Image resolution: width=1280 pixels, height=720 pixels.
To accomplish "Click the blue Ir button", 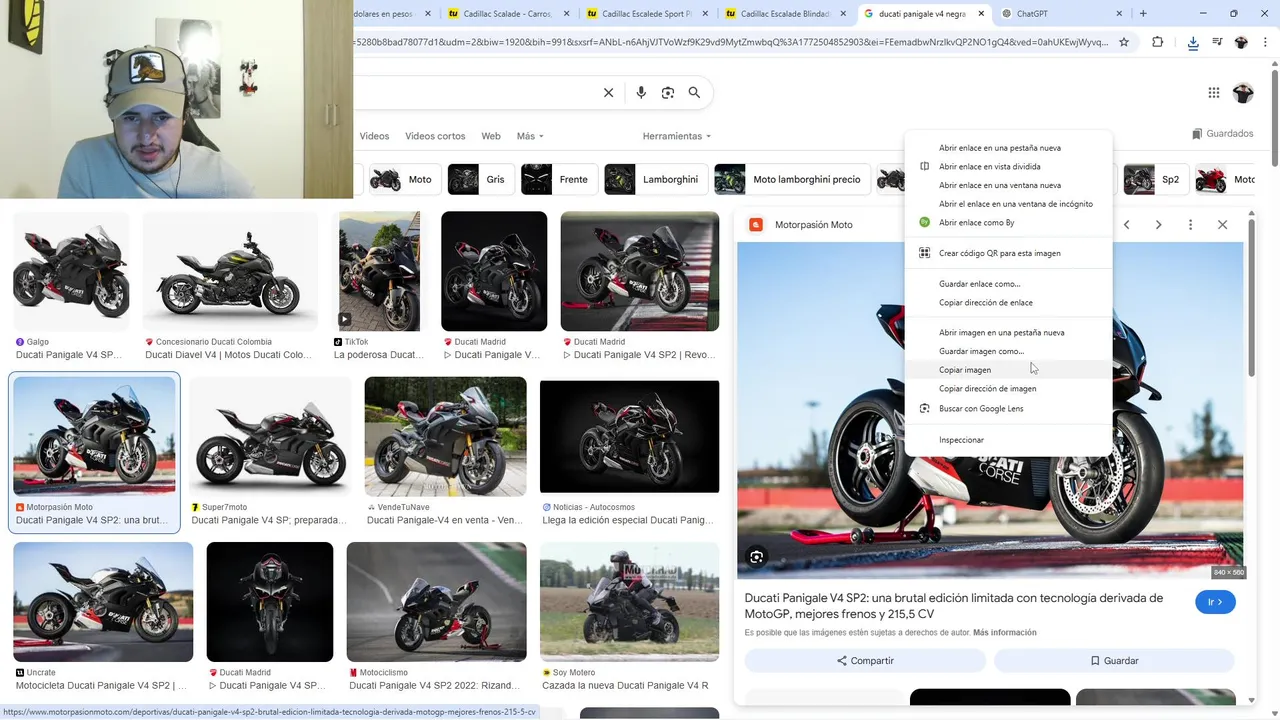I will point(1215,602).
